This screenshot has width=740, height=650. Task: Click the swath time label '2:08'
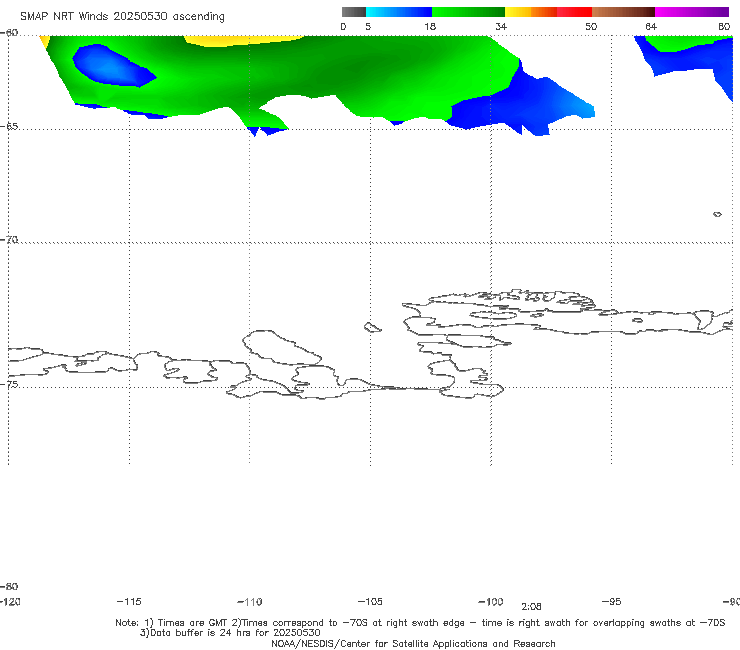click(531, 607)
